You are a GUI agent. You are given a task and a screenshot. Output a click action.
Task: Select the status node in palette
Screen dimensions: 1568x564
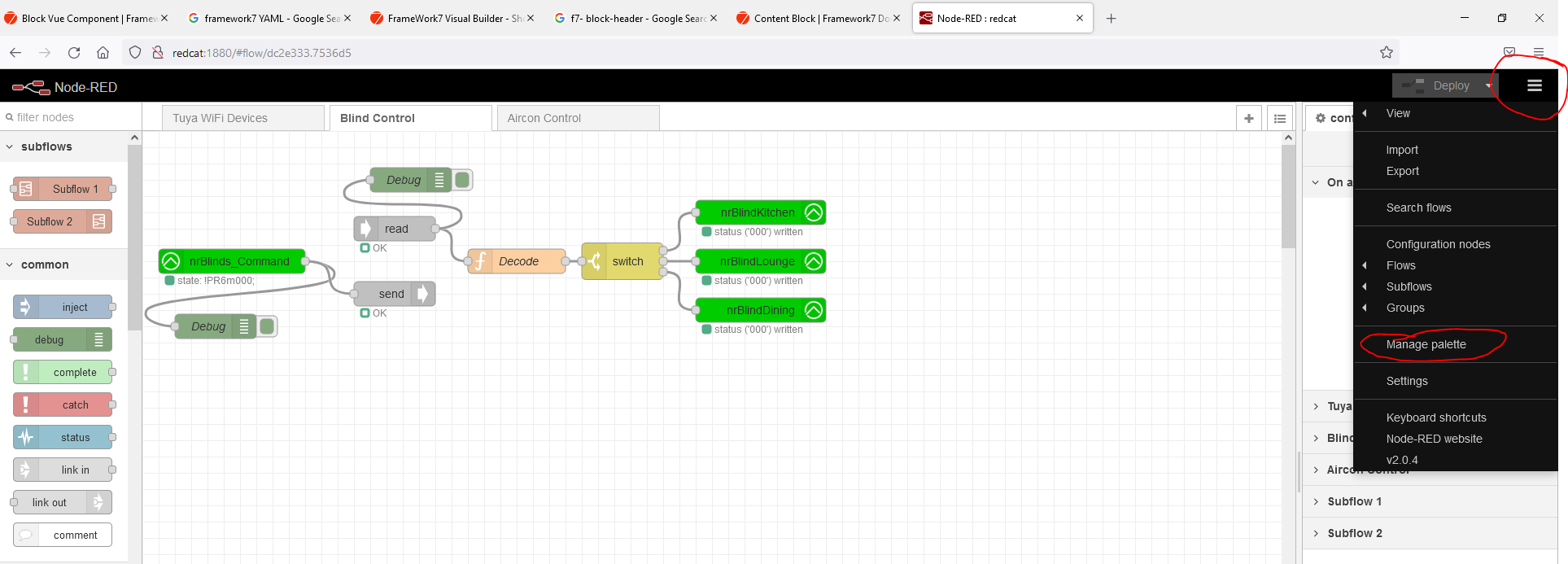pos(63,437)
